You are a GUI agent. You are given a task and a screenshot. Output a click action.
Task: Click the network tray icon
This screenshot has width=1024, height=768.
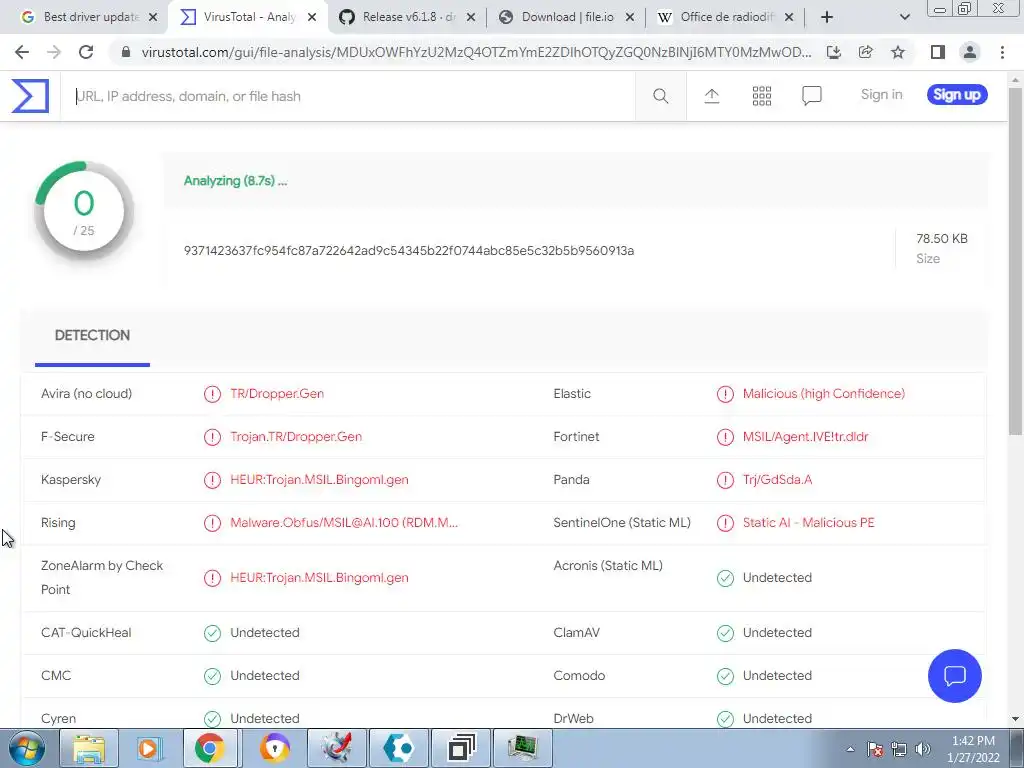point(899,749)
